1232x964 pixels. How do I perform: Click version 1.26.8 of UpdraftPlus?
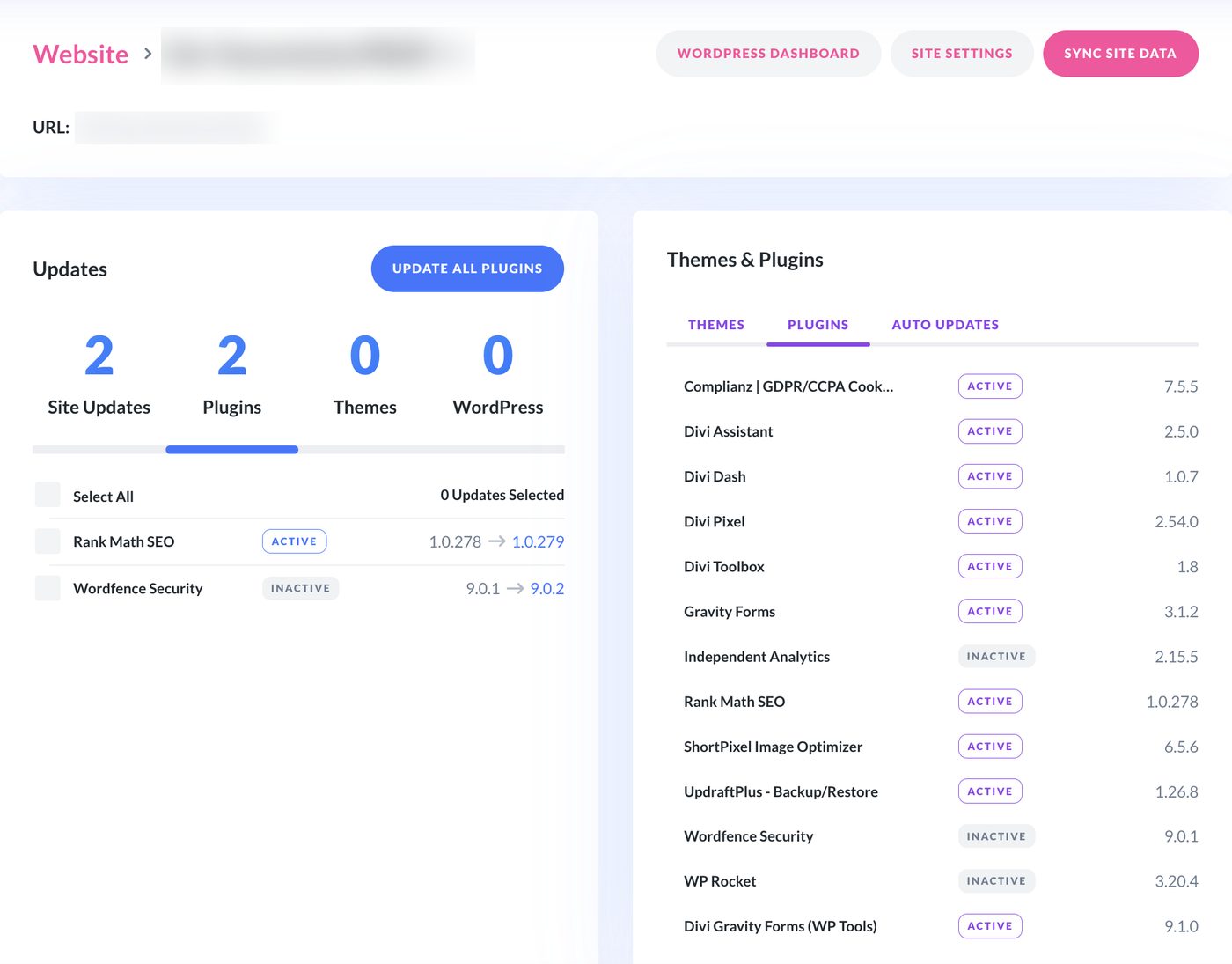pyautogui.click(x=1177, y=791)
